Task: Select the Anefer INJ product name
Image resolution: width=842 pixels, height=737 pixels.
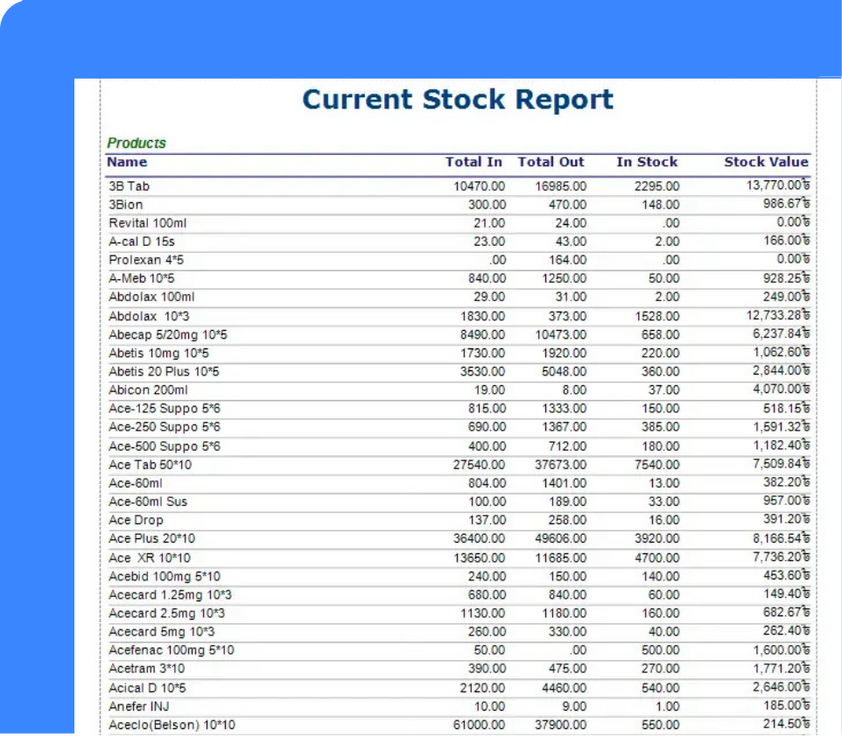Action: tap(139, 706)
